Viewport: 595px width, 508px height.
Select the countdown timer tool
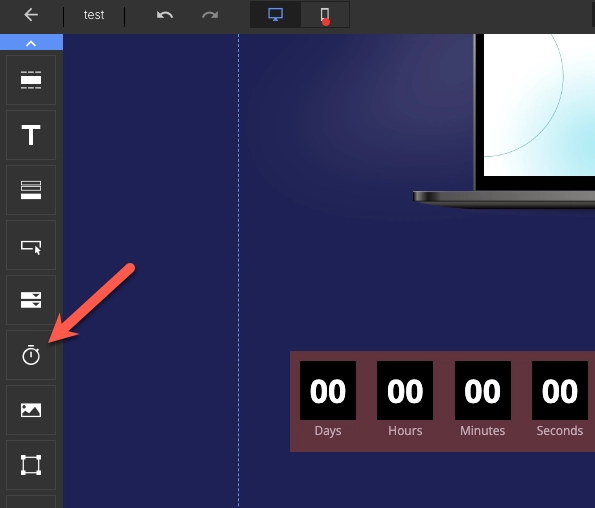click(31, 355)
